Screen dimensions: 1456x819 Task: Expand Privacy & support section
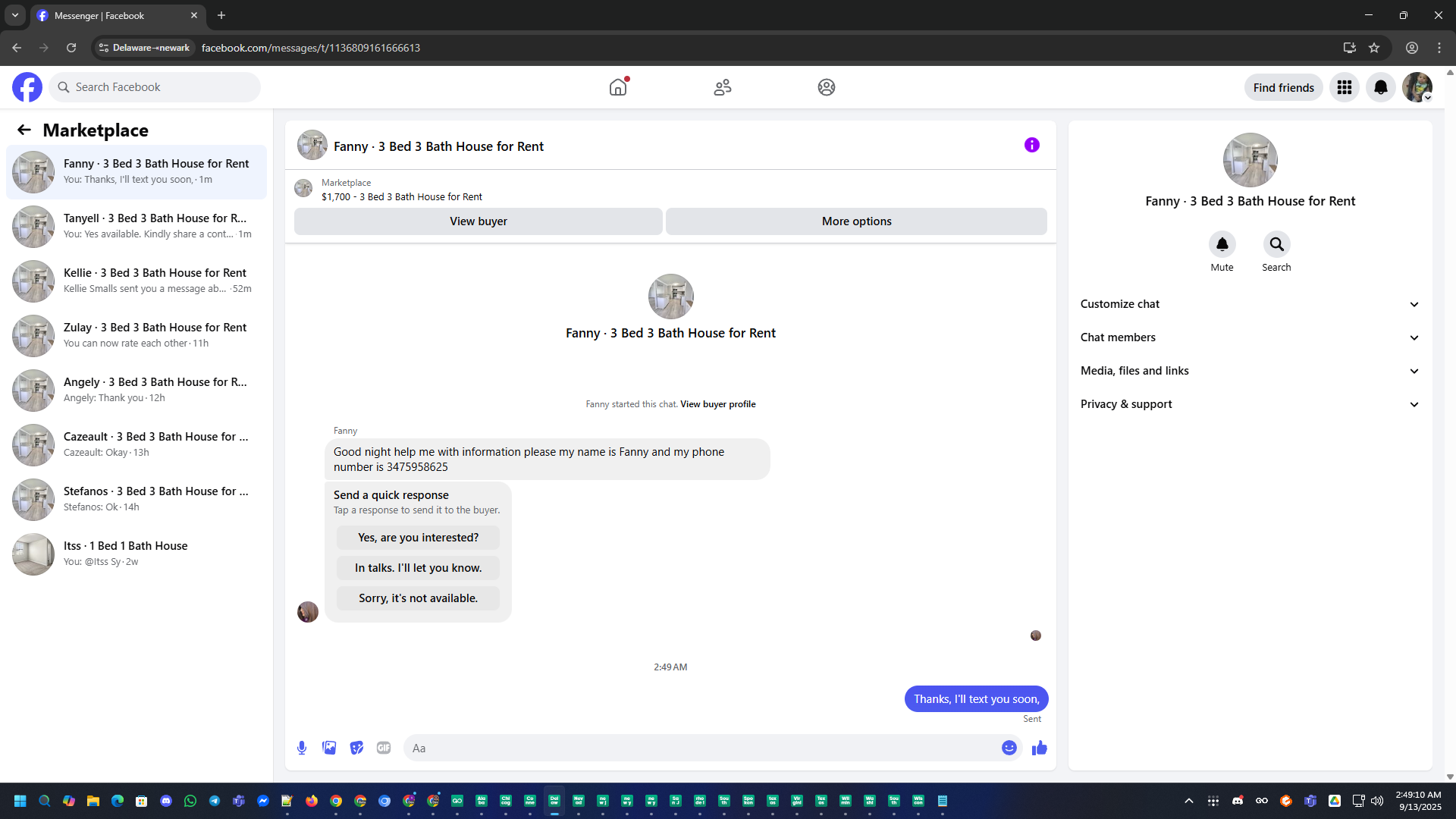(1250, 404)
